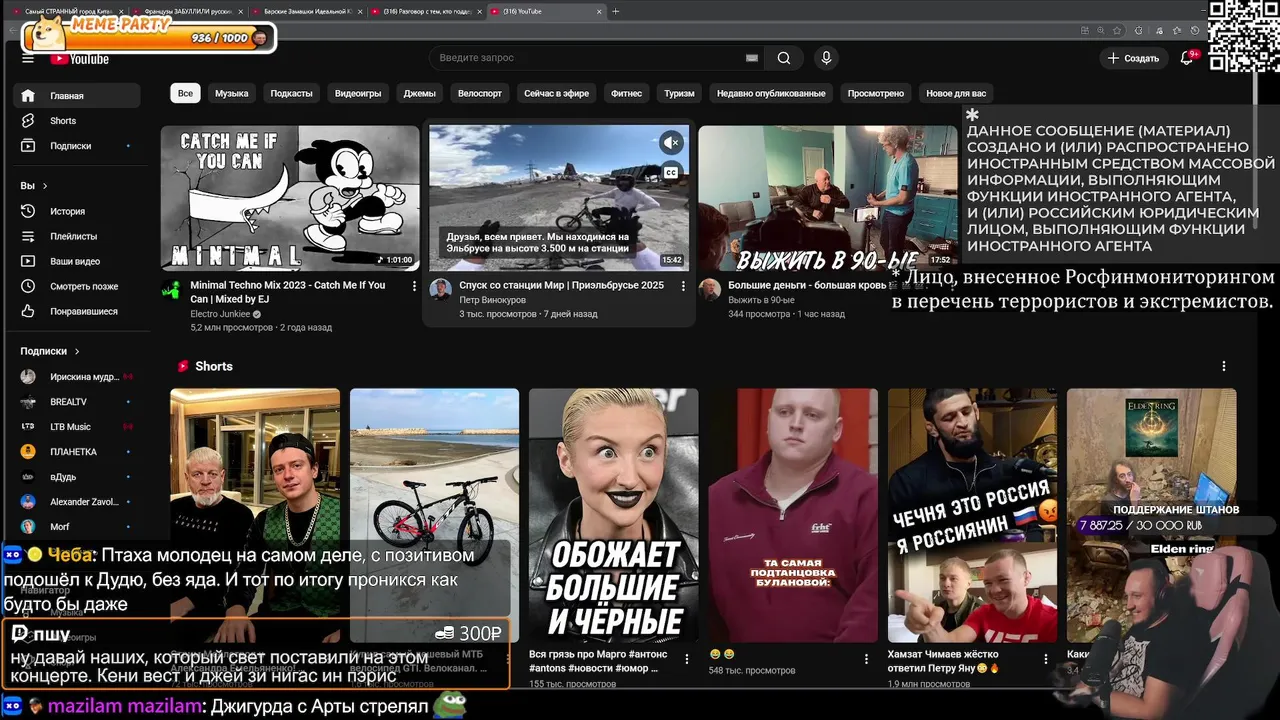The height and width of the screenshot is (720, 1280).
Task: Open Смотреть позже in the sidebar
Action: click(77, 287)
